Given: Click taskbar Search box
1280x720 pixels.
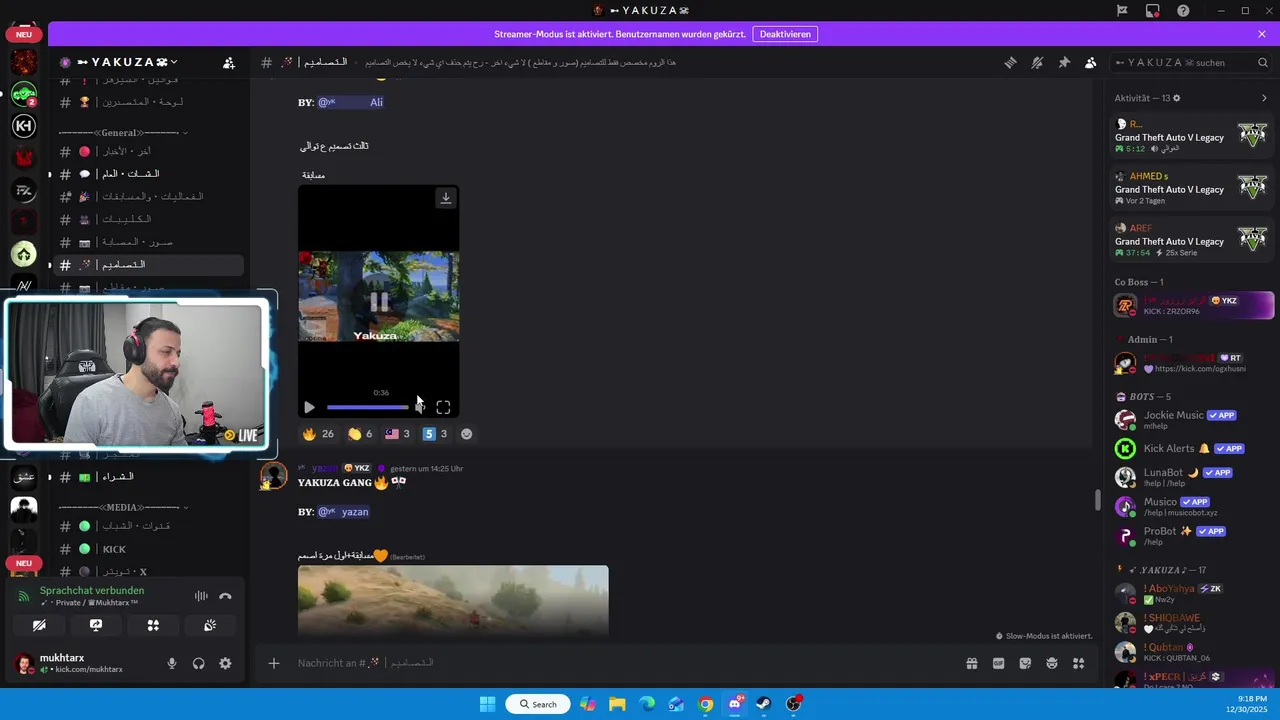Looking at the screenshot, I should 538,704.
